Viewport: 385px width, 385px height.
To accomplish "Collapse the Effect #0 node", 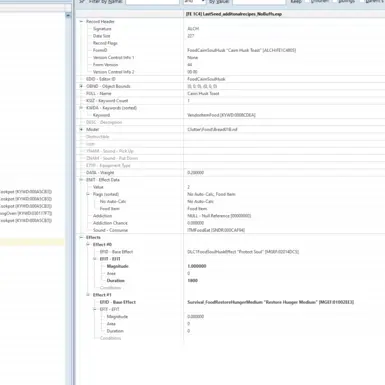I will click(x=88, y=244).
